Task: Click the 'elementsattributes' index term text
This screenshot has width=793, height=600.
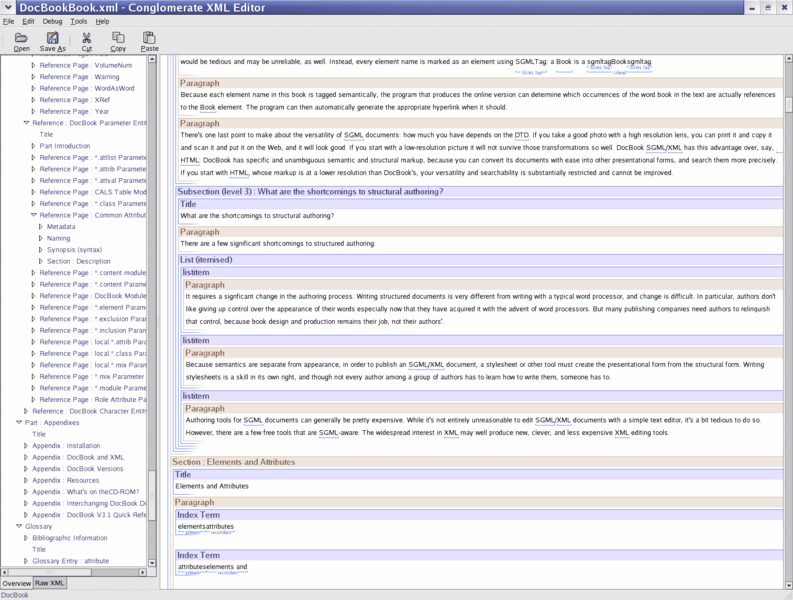Action: (206, 527)
